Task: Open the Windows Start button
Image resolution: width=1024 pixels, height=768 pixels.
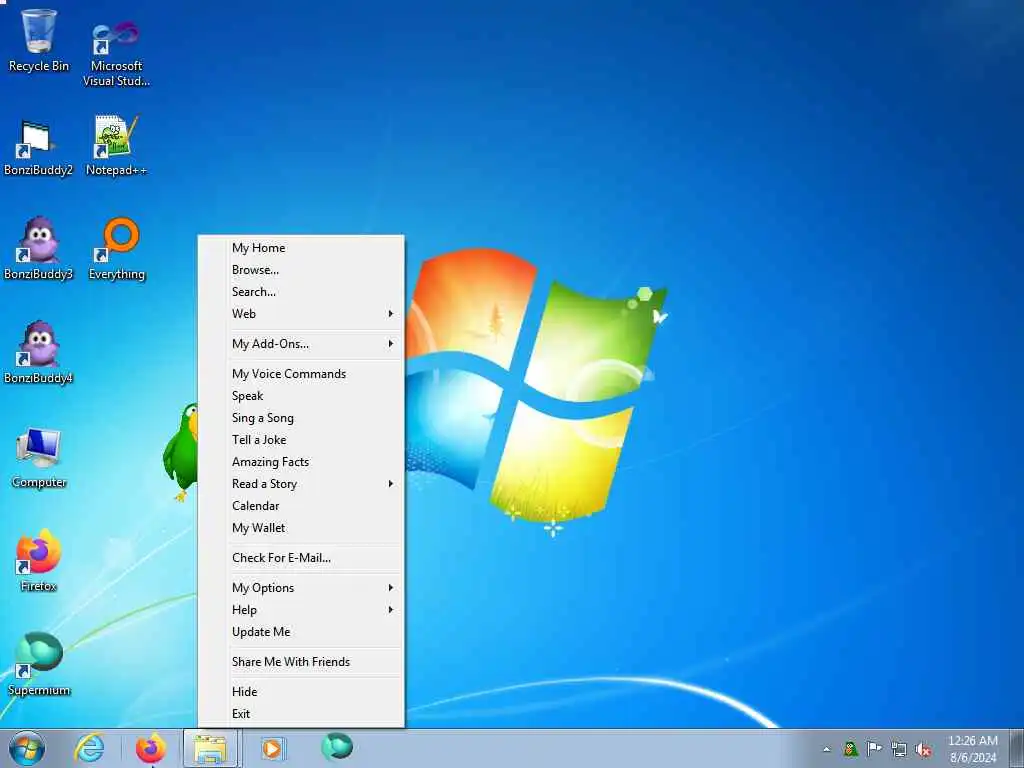Action: click(x=27, y=748)
